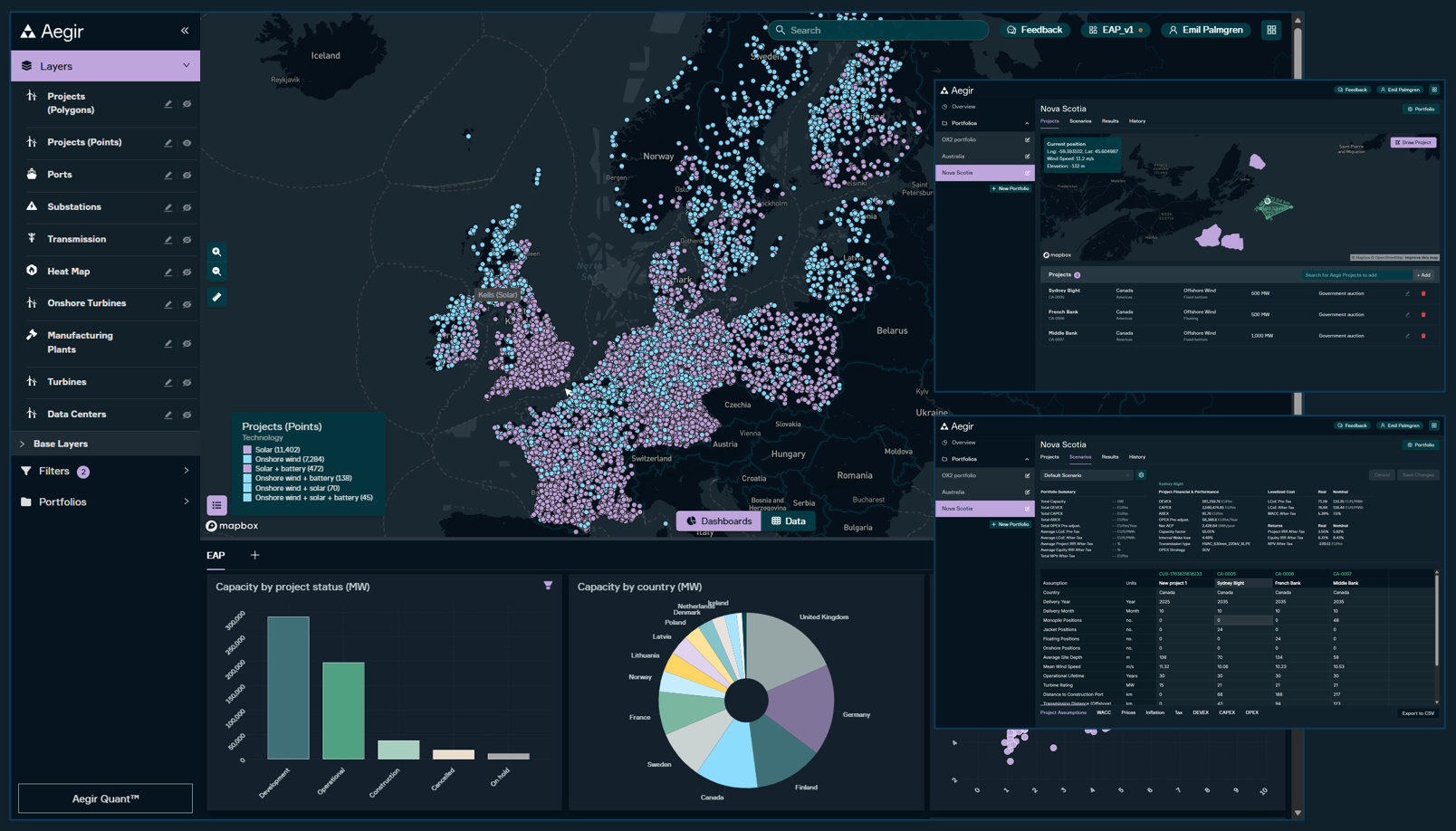Edit the Sydney Bight project entry
The image size is (1456, 831).
click(x=1406, y=293)
